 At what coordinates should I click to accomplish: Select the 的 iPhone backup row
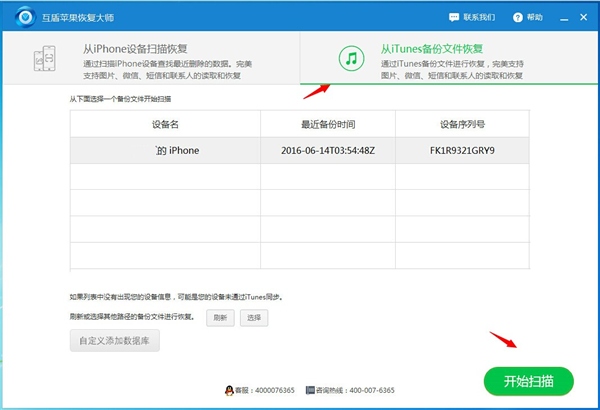tap(300, 150)
